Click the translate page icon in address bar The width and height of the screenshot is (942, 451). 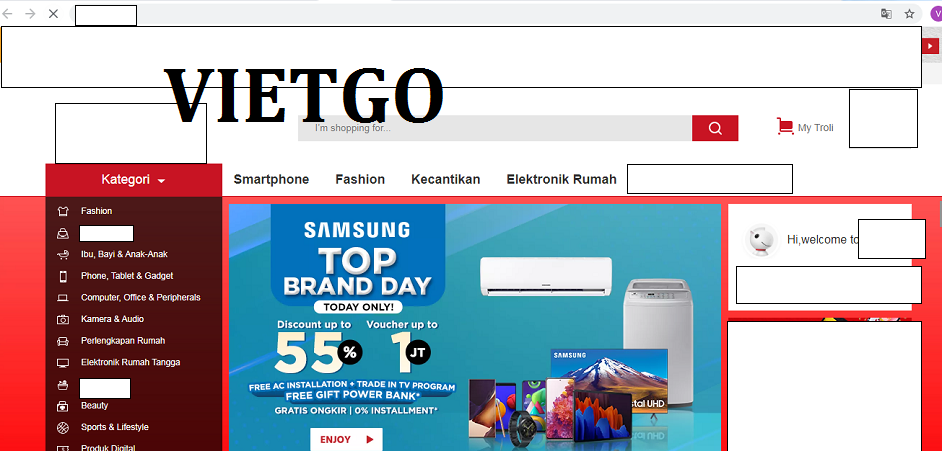click(886, 14)
